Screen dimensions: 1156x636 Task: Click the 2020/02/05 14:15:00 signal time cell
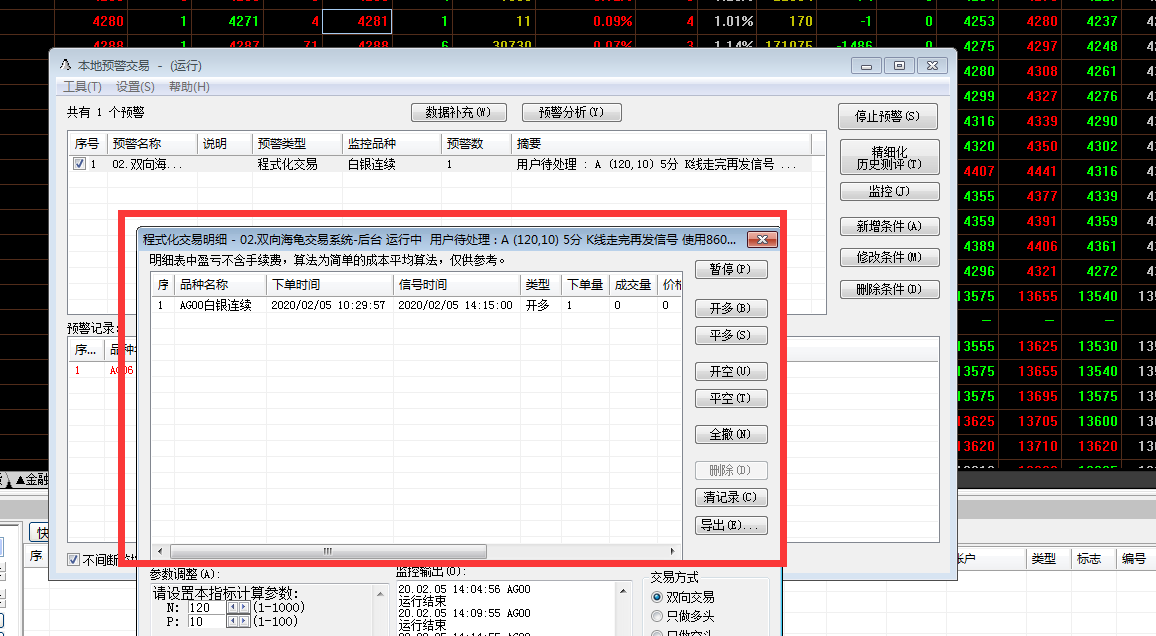[x=455, y=305]
